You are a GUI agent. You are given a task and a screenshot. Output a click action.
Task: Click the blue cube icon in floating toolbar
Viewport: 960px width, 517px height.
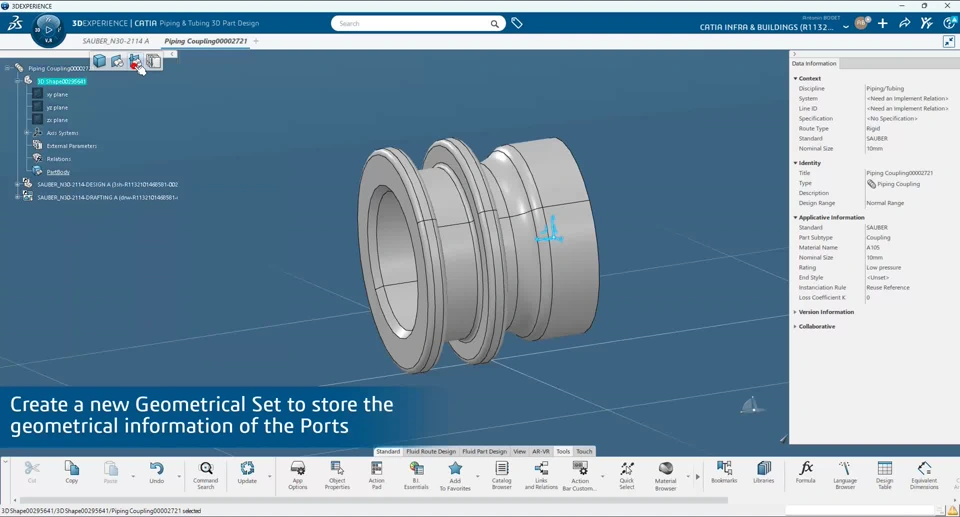[x=99, y=61]
